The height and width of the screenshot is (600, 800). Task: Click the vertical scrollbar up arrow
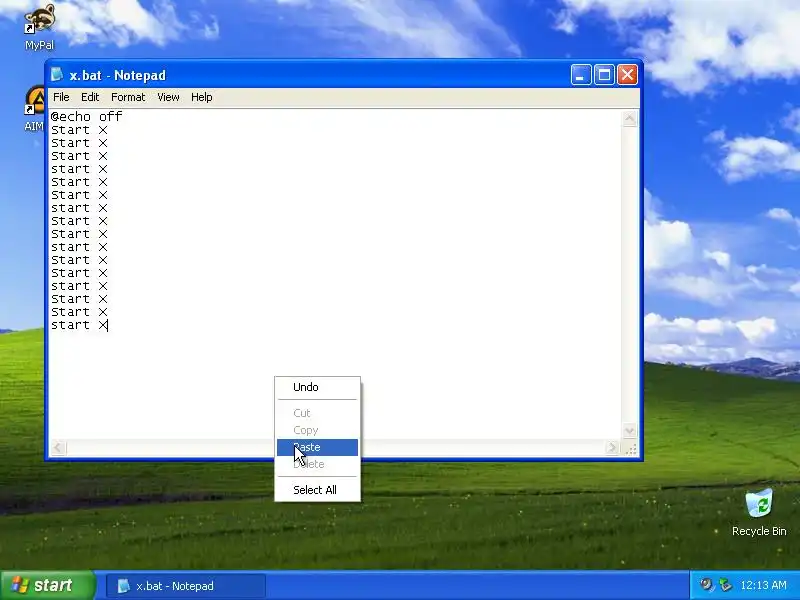click(630, 118)
